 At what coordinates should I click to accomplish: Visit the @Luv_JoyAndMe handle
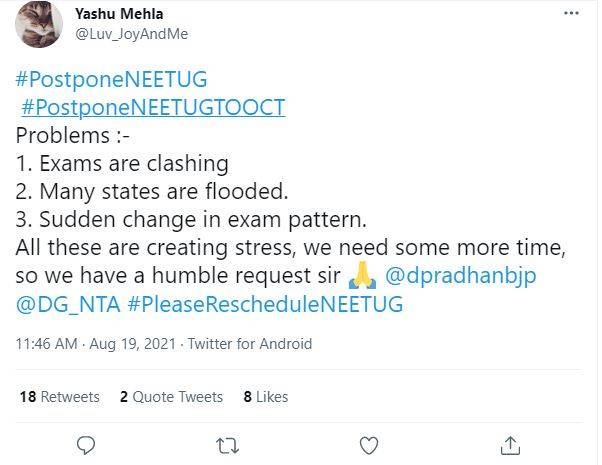[x=132, y=34]
